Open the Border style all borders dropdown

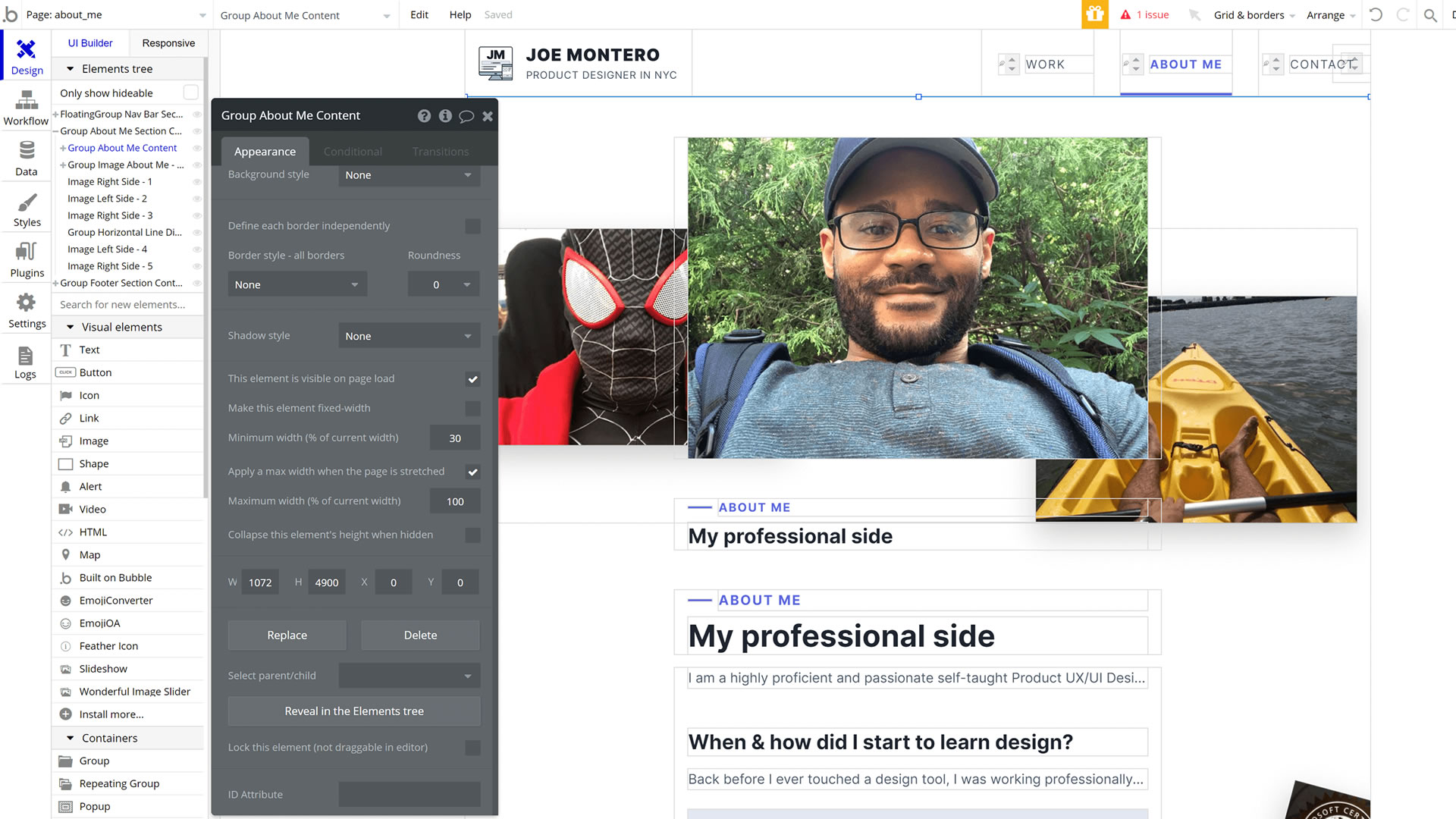click(x=297, y=284)
